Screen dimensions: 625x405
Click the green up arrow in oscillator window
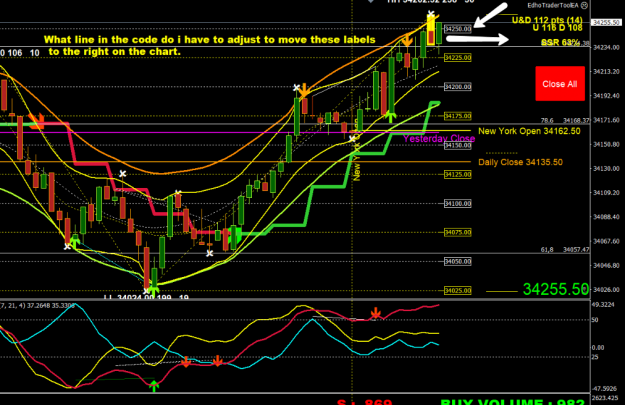(x=154, y=386)
